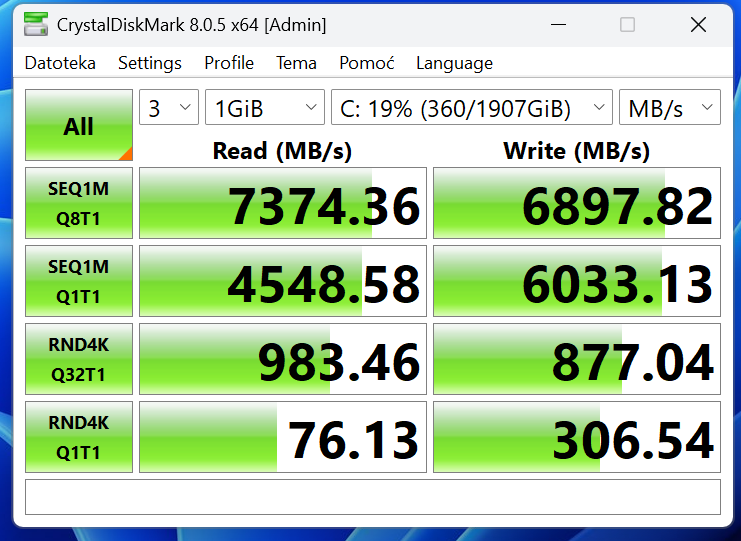Screen dimensions: 741x541
Task: Run the SEQ1M Q8T1 test
Action: coord(78,203)
